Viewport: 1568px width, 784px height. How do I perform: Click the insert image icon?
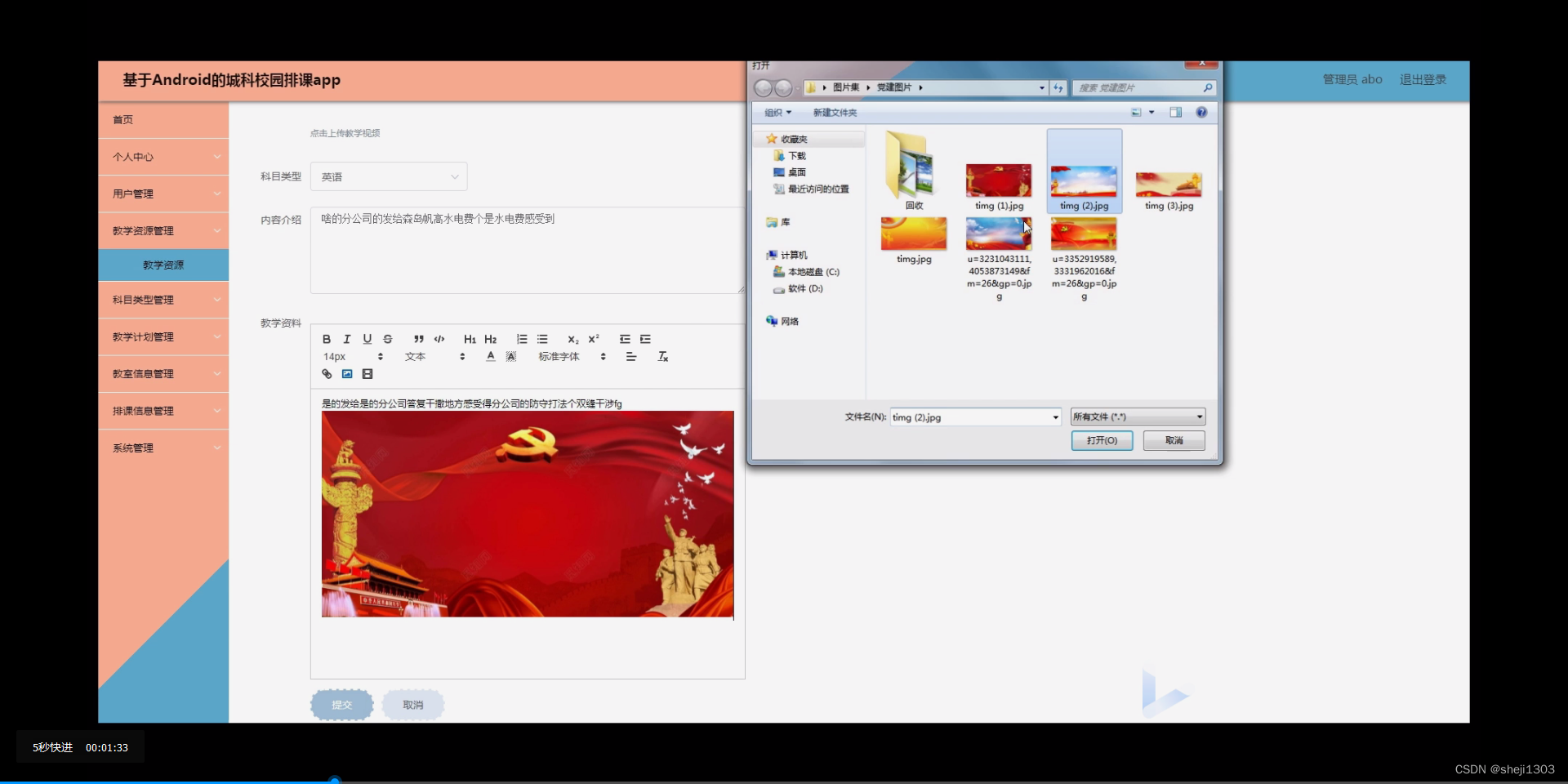[347, 374]
